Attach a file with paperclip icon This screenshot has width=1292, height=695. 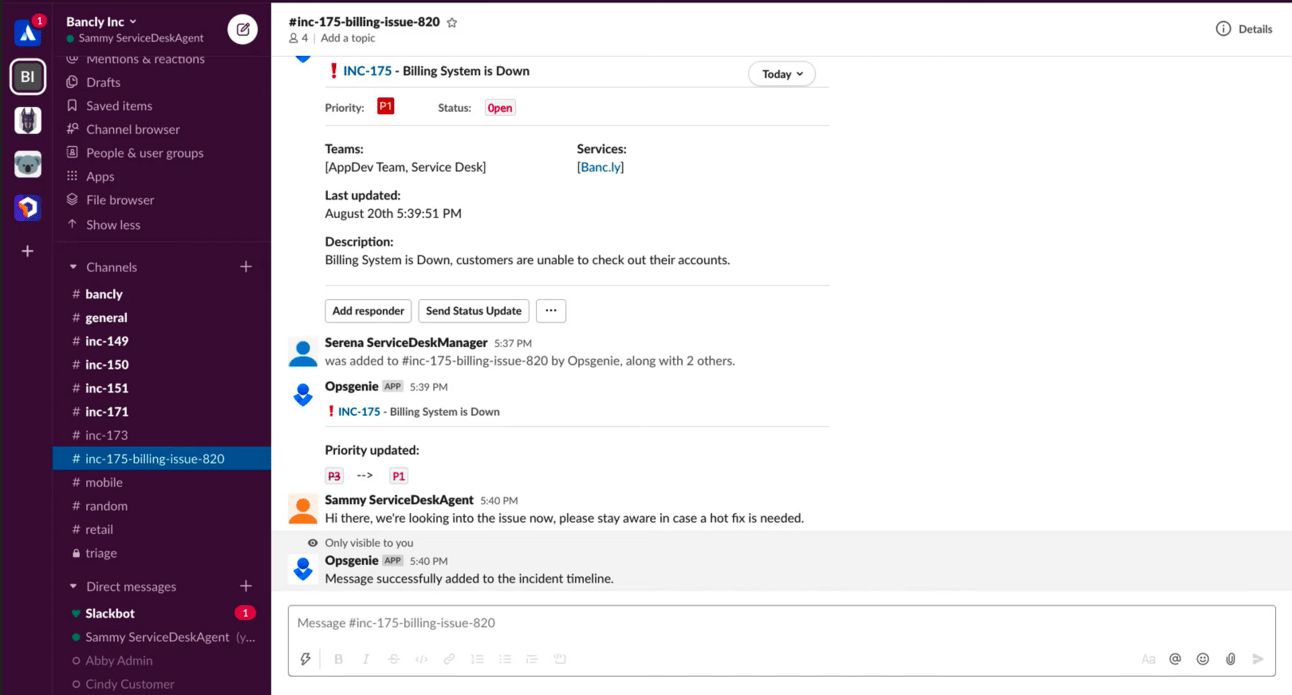pyautogui.click(x=1231, y=659)
